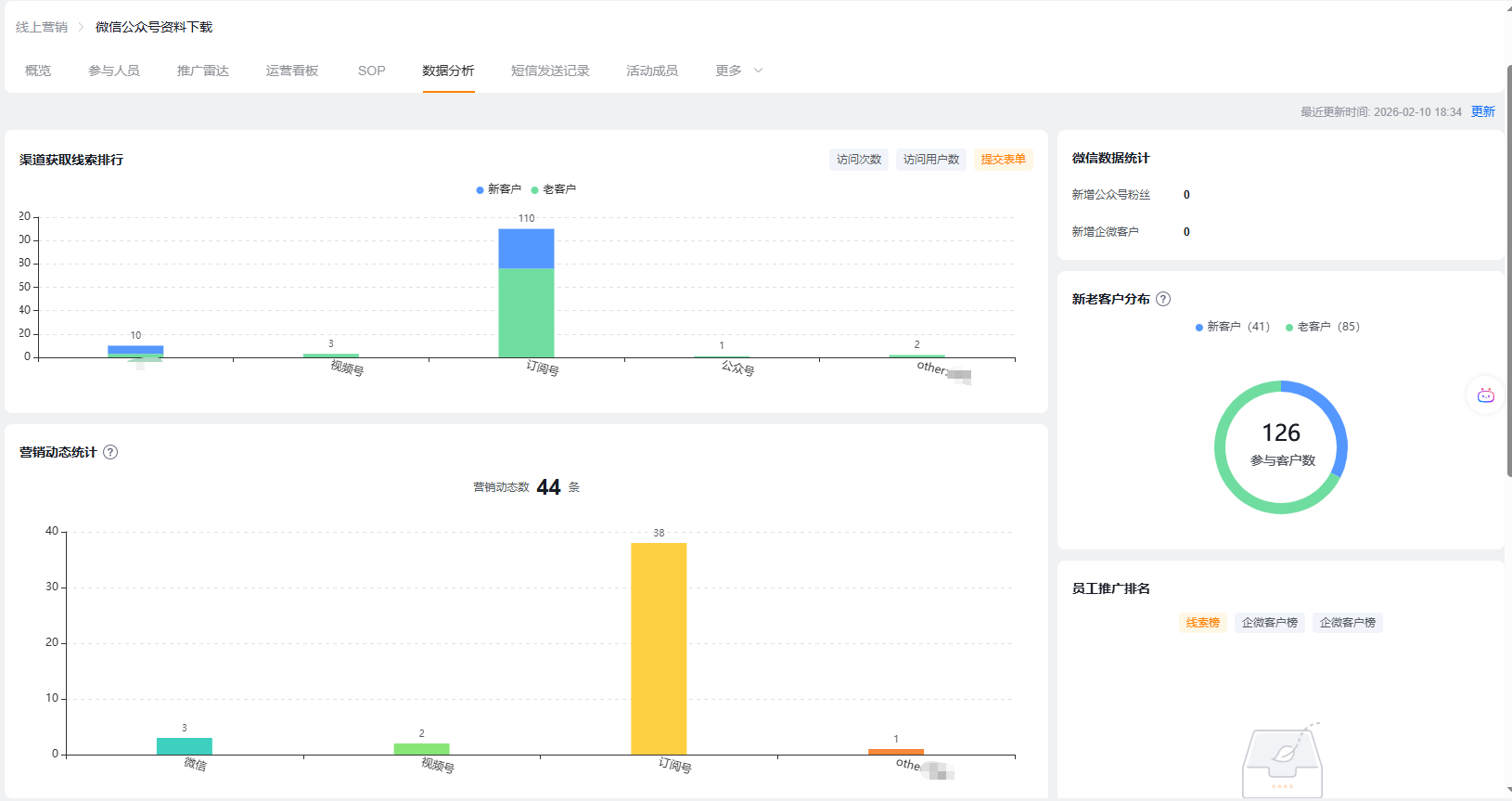Viewport: 1512px width, 801px height.
Task: Toggle 新客户 legend in channel chart
Action: 499,189
